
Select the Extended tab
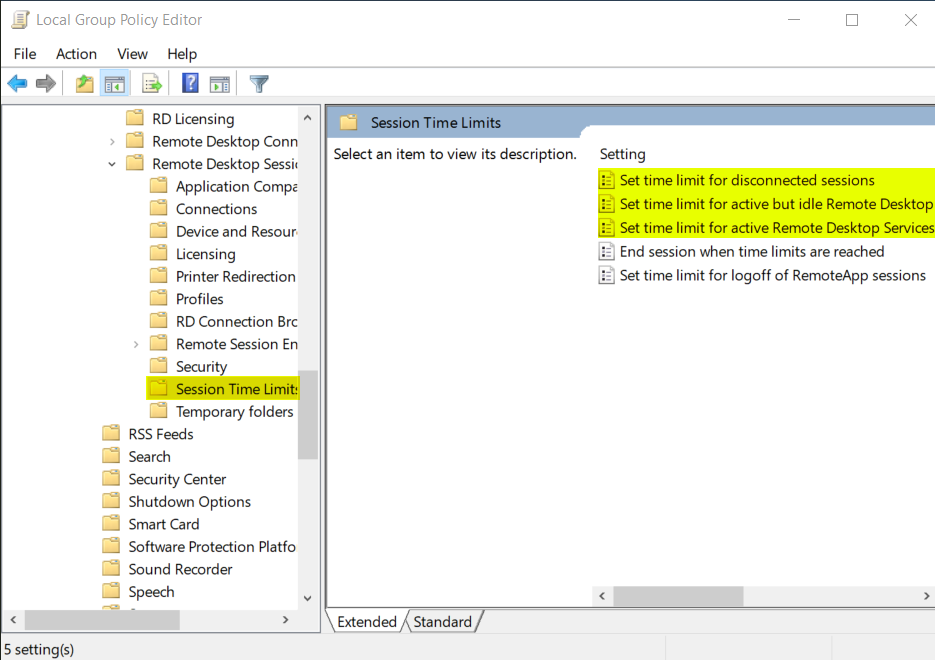tap(366, 622)
